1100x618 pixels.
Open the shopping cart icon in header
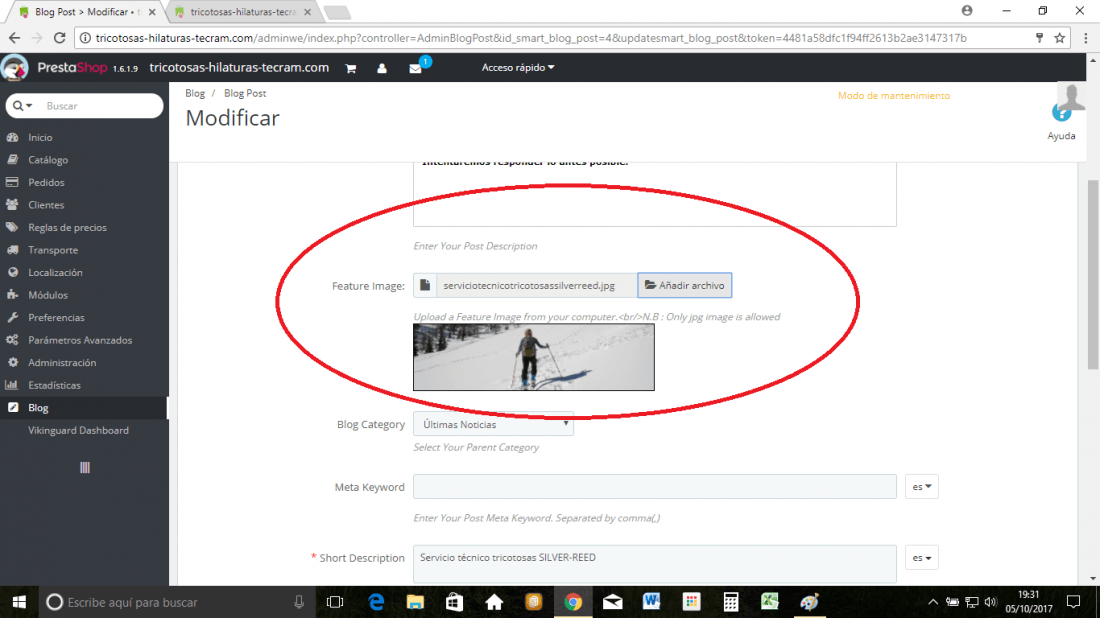click(351, 68)
